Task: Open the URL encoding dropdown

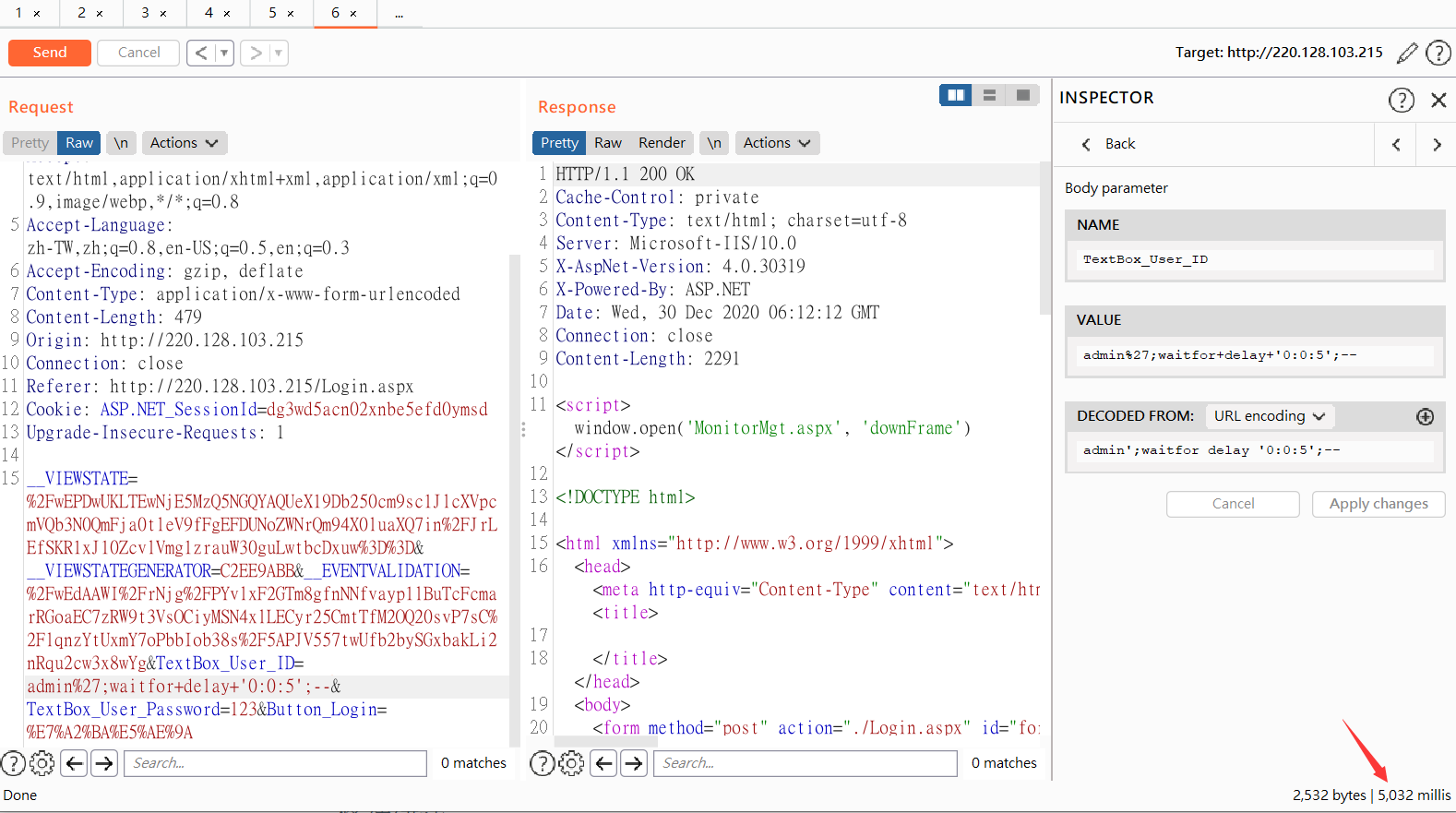Action: (x=1270, y=416)
